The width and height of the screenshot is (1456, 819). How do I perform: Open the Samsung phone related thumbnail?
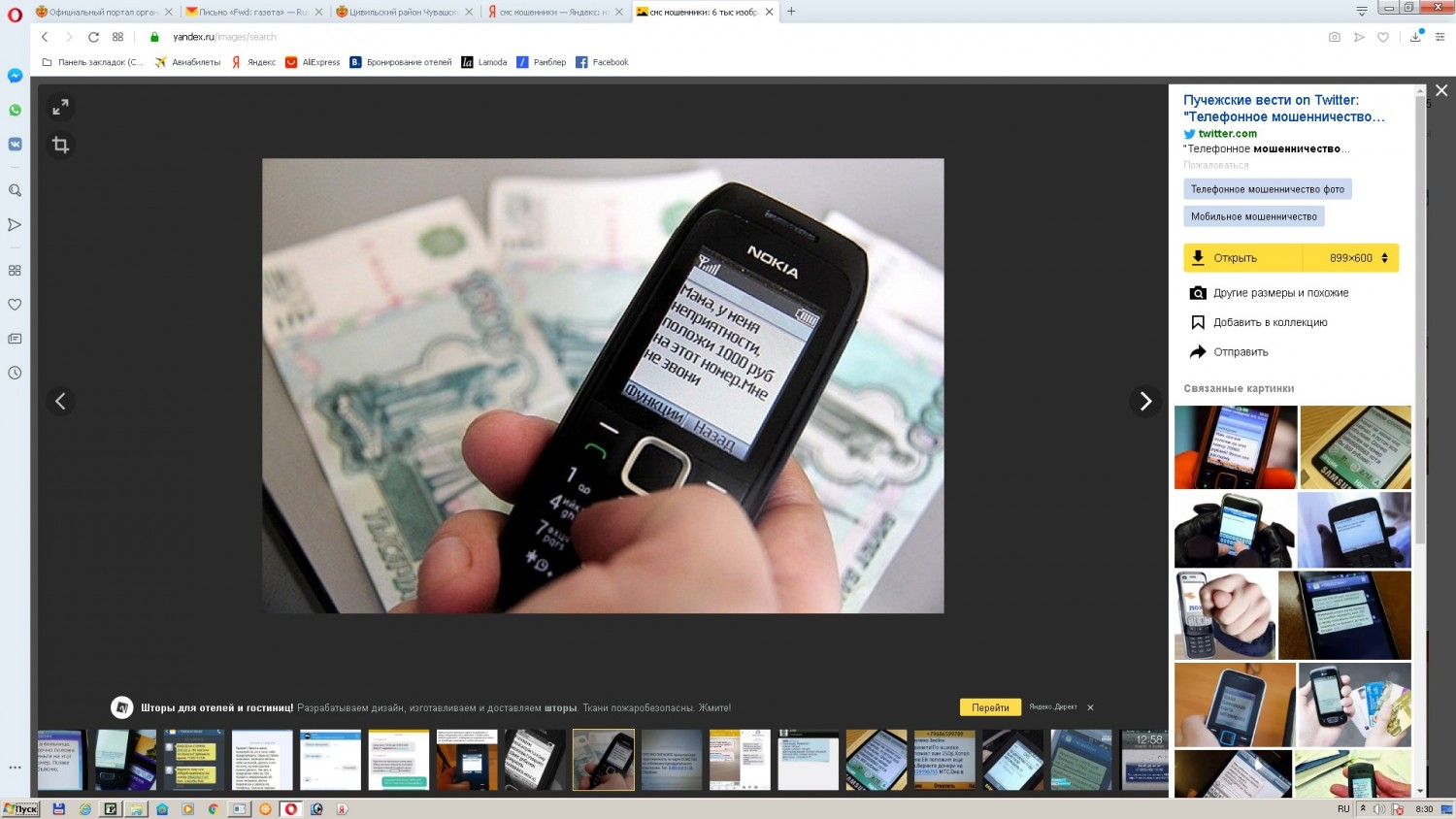[1356, 447]
